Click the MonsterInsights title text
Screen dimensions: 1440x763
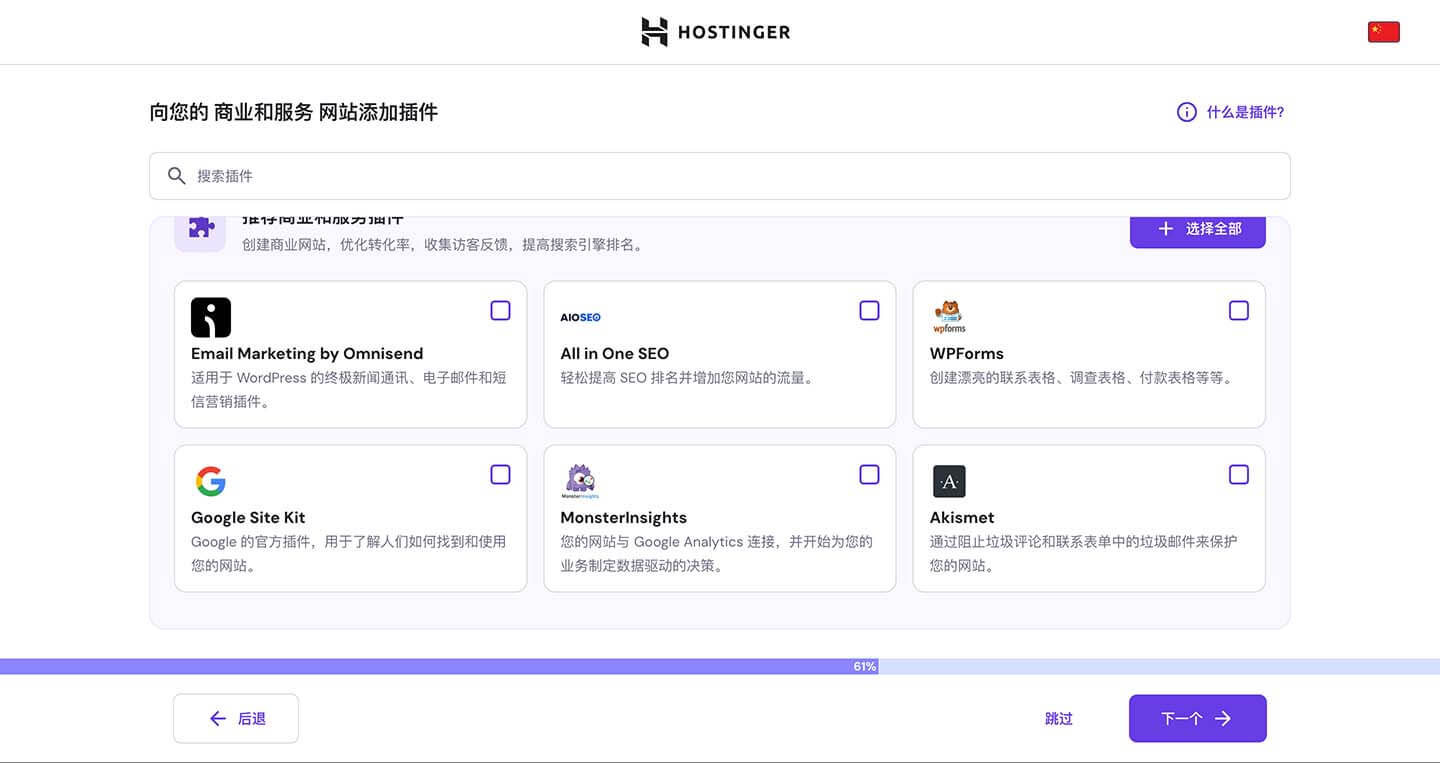[624, 517]
